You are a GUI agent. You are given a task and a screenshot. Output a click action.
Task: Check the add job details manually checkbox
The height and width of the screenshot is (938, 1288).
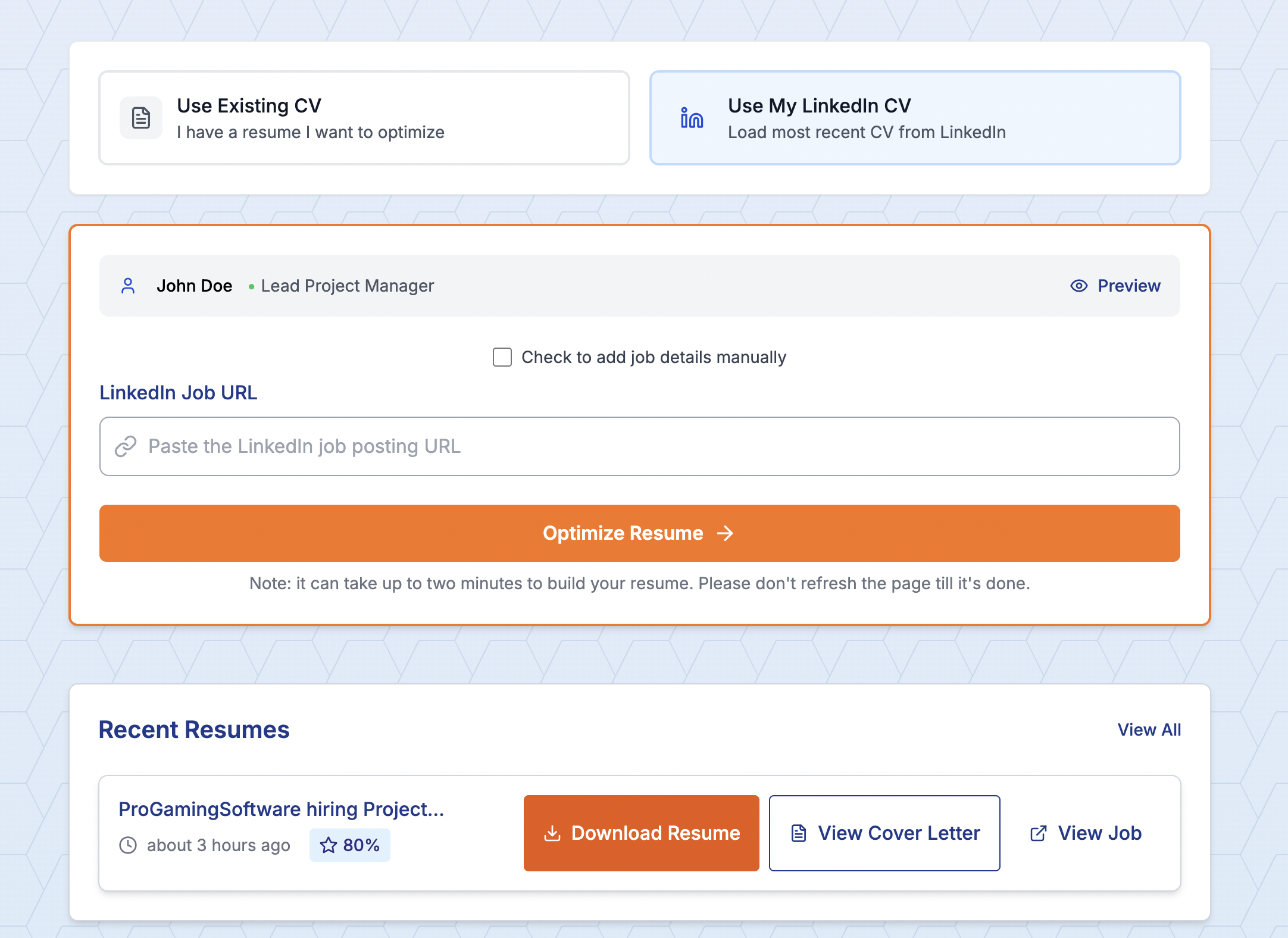tap(502, 357)
